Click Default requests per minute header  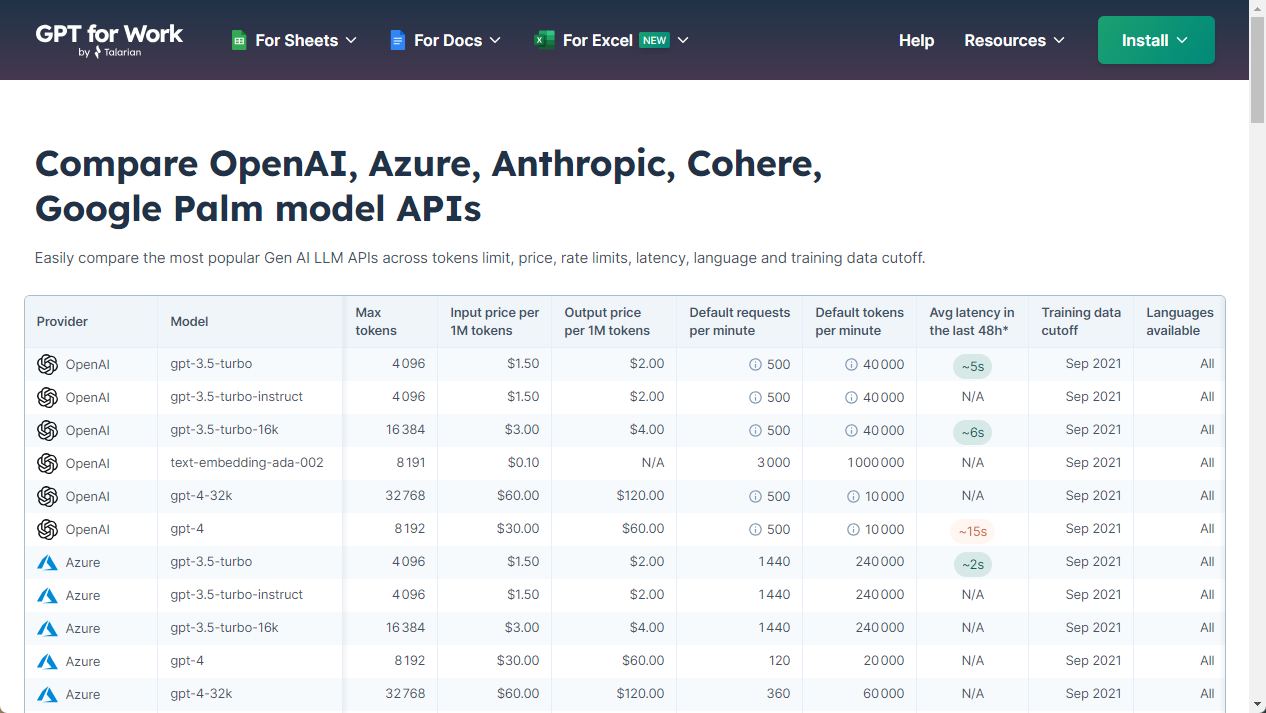(x=739, y=322)
